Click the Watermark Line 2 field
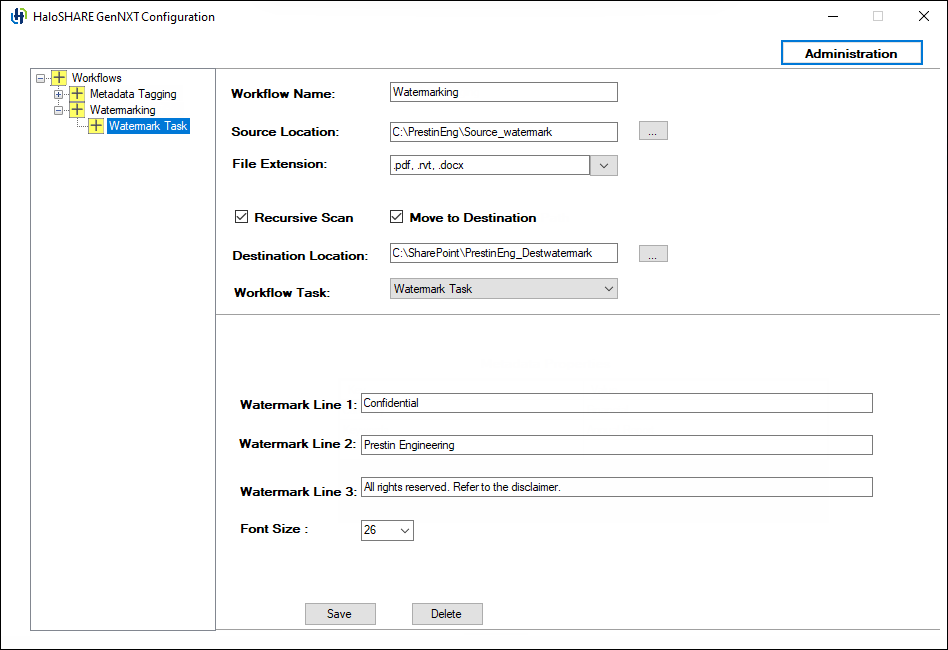This screenshot has width=948, height=650. [x=617, y=444]
